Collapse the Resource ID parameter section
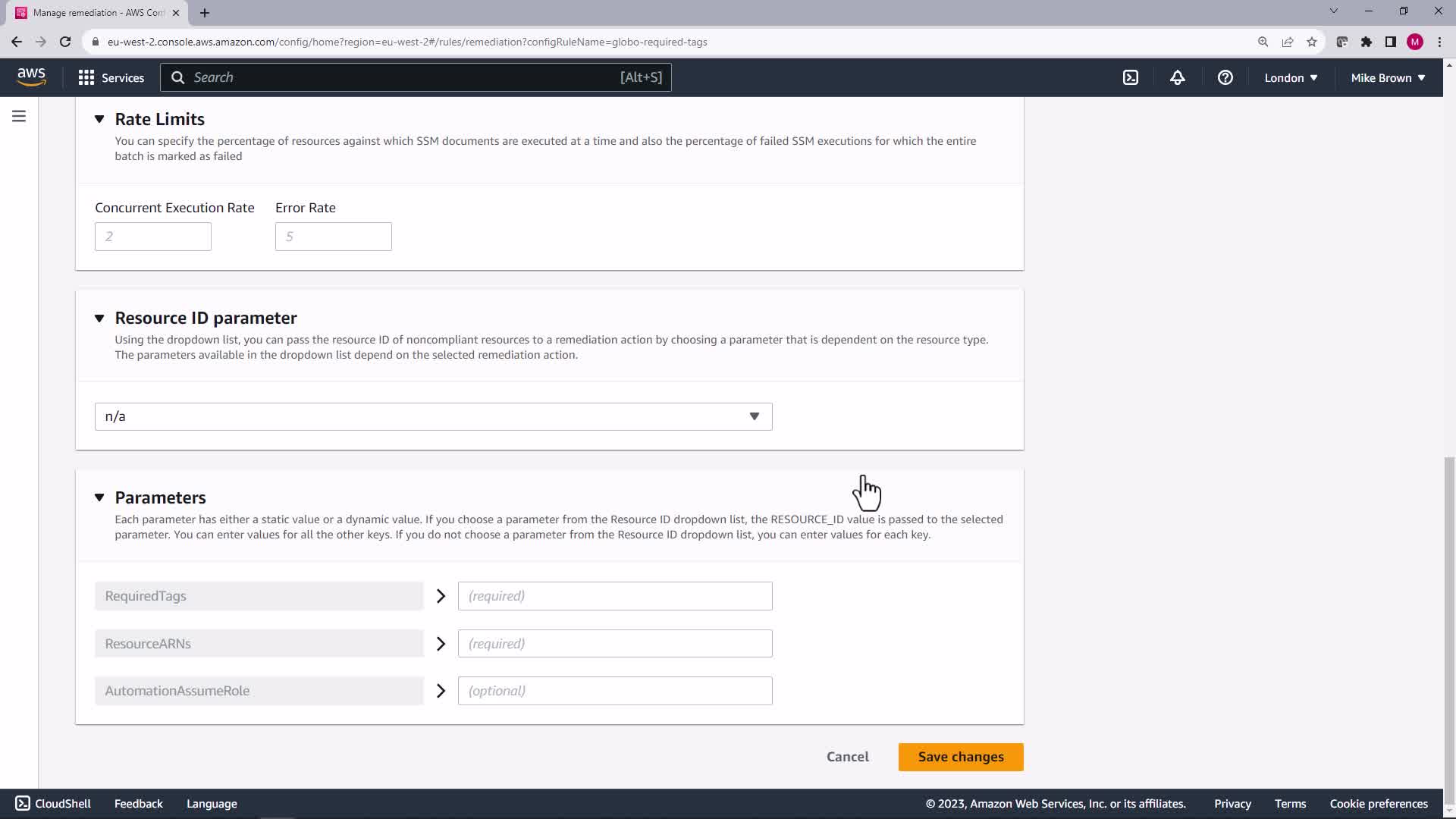This screenshot has height=819, width=1456. coord(99,318)
